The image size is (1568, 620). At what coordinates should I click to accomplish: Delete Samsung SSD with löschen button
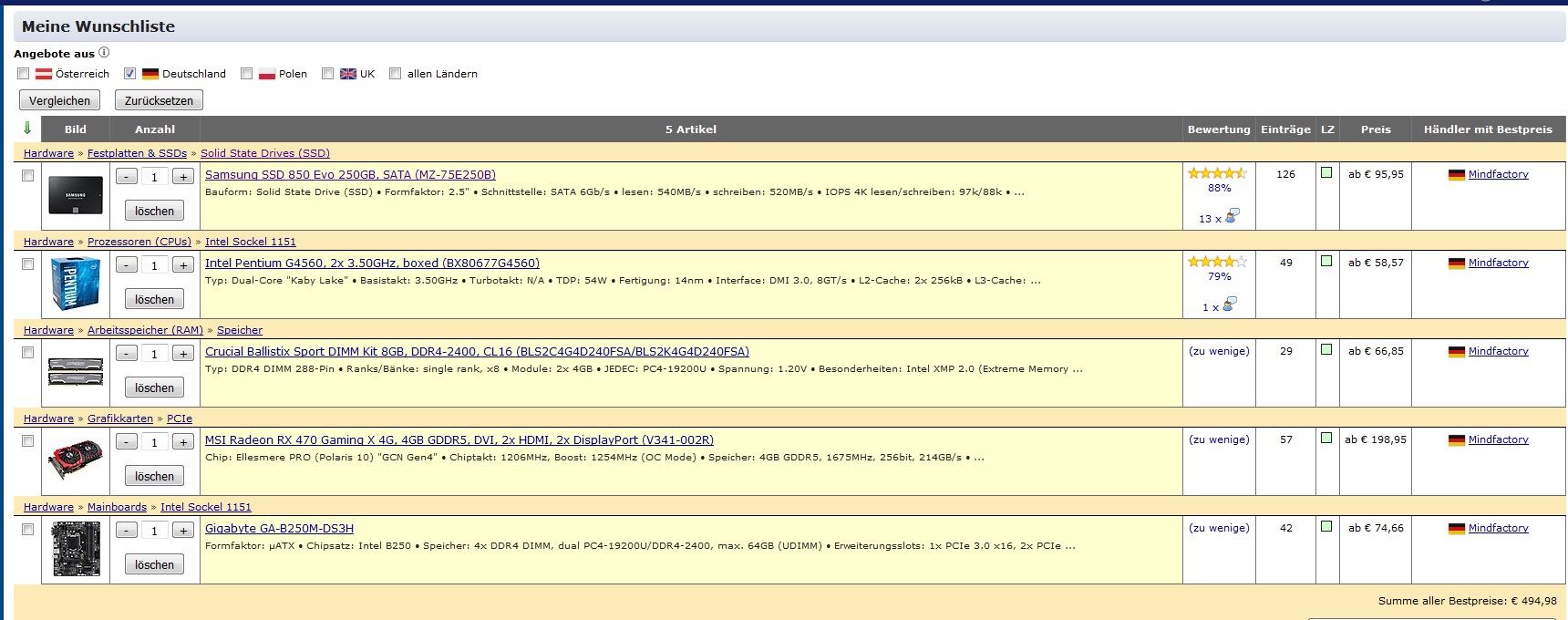[x=154, y=211]
